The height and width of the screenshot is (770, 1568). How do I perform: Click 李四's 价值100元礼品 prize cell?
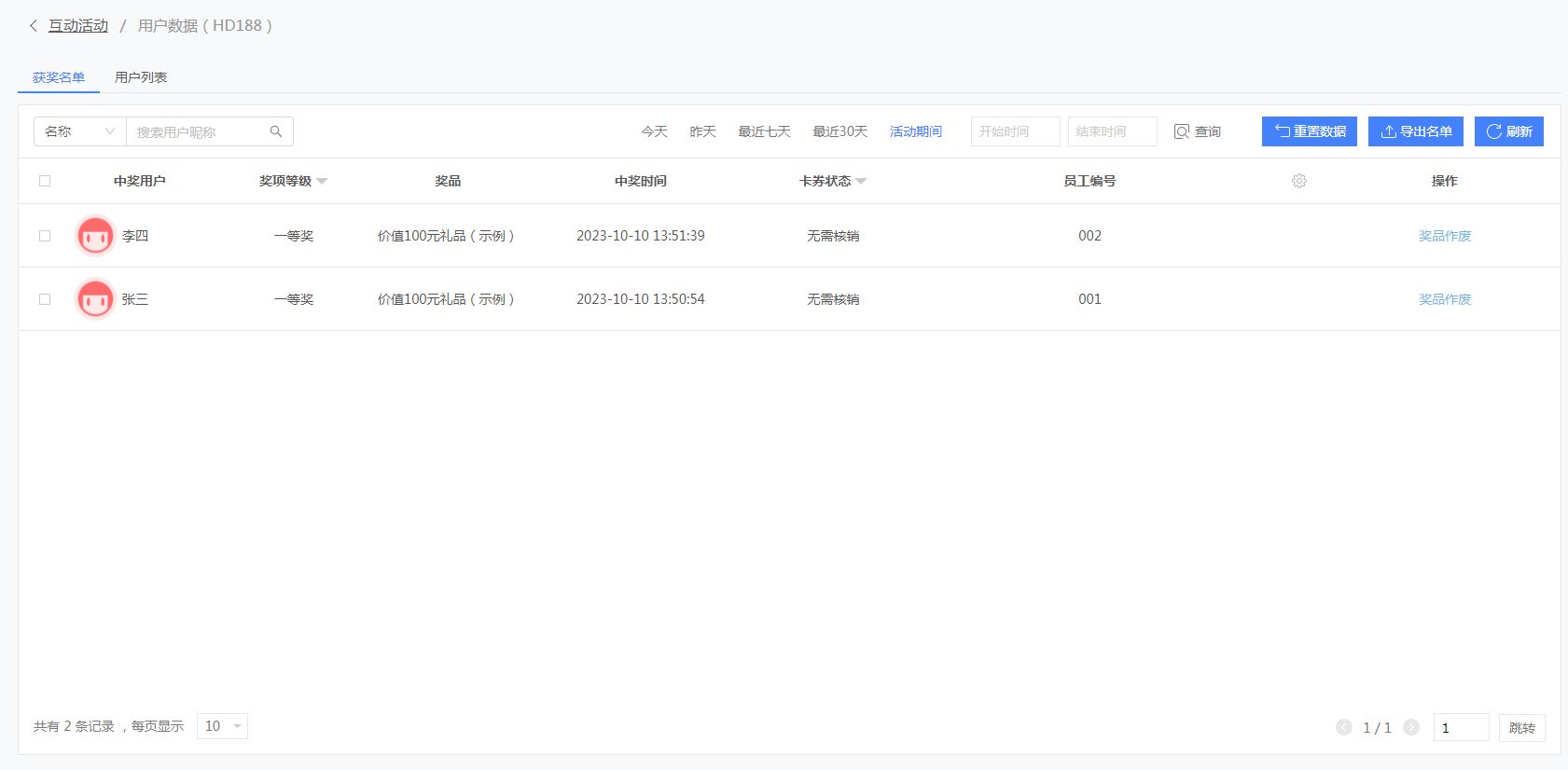(x=446, y=236)
